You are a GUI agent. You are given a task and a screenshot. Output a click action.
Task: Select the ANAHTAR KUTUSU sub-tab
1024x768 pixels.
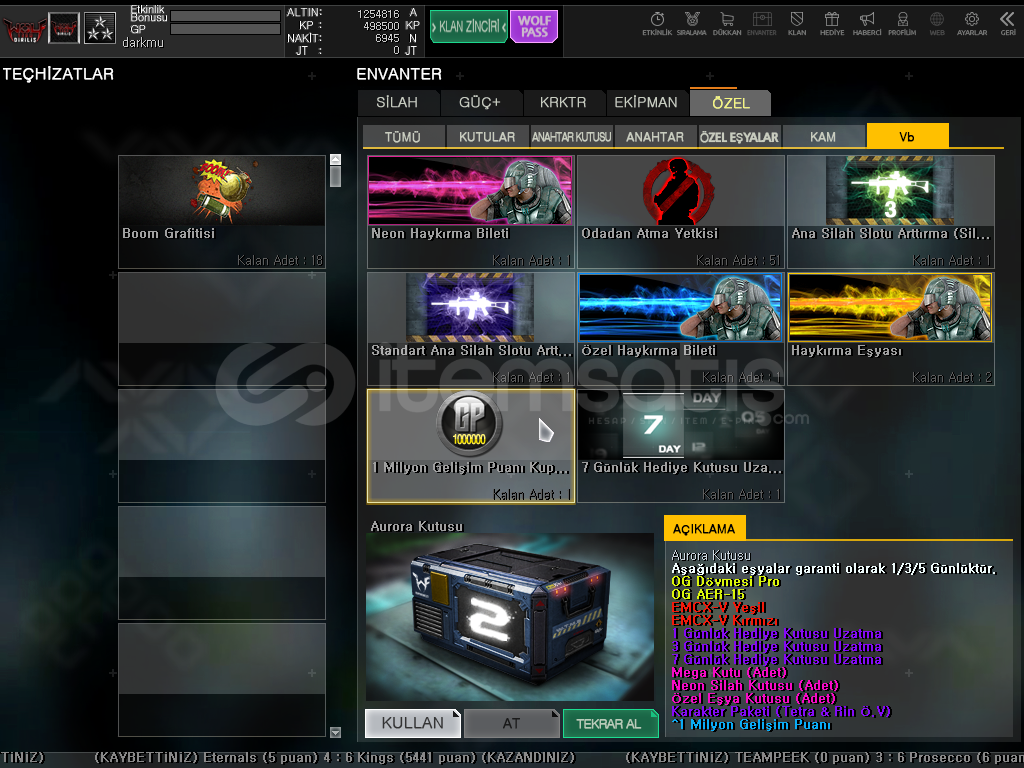tap(571, 136)
